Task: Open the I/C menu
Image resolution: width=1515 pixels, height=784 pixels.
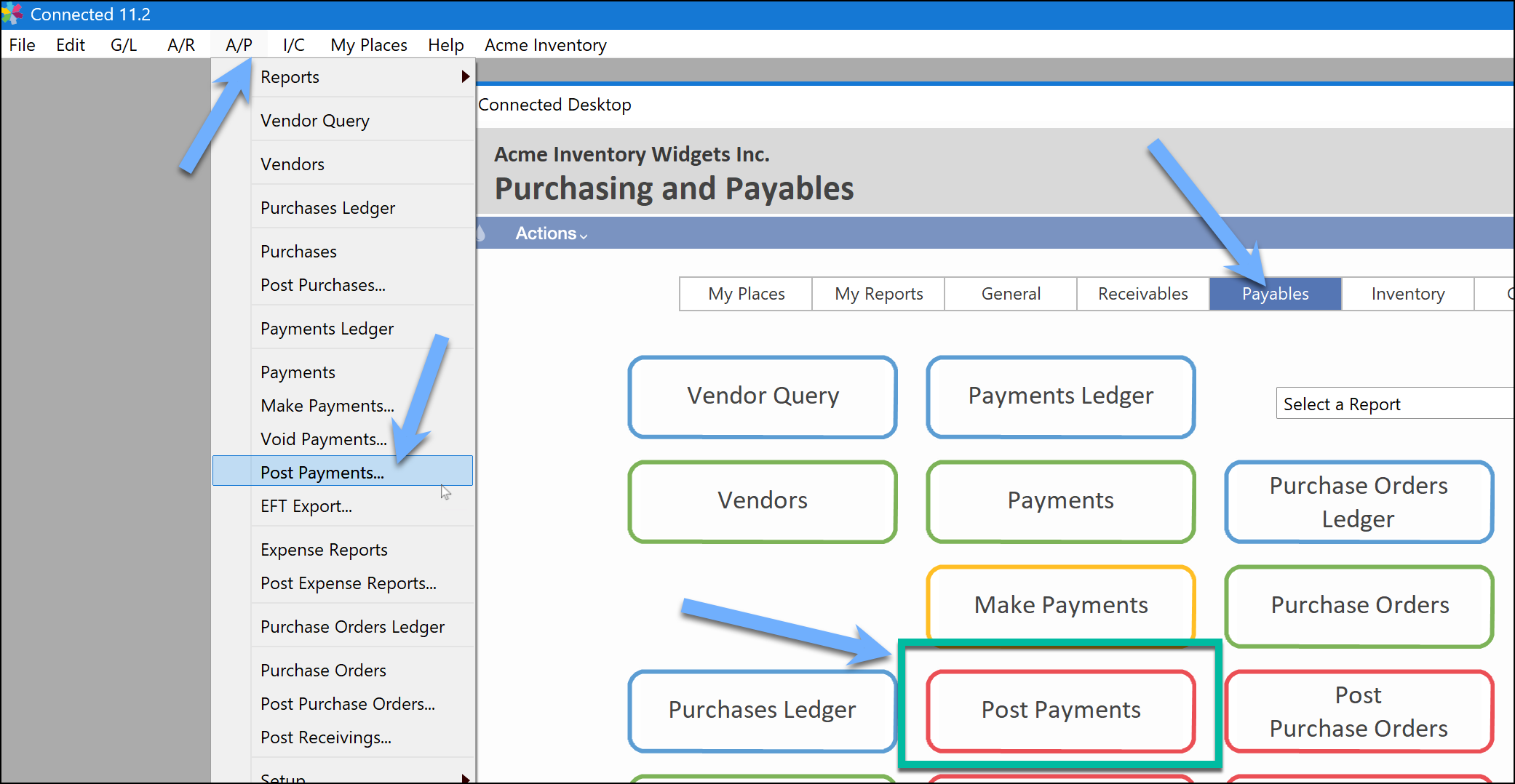Action: (x=293, y=45)
